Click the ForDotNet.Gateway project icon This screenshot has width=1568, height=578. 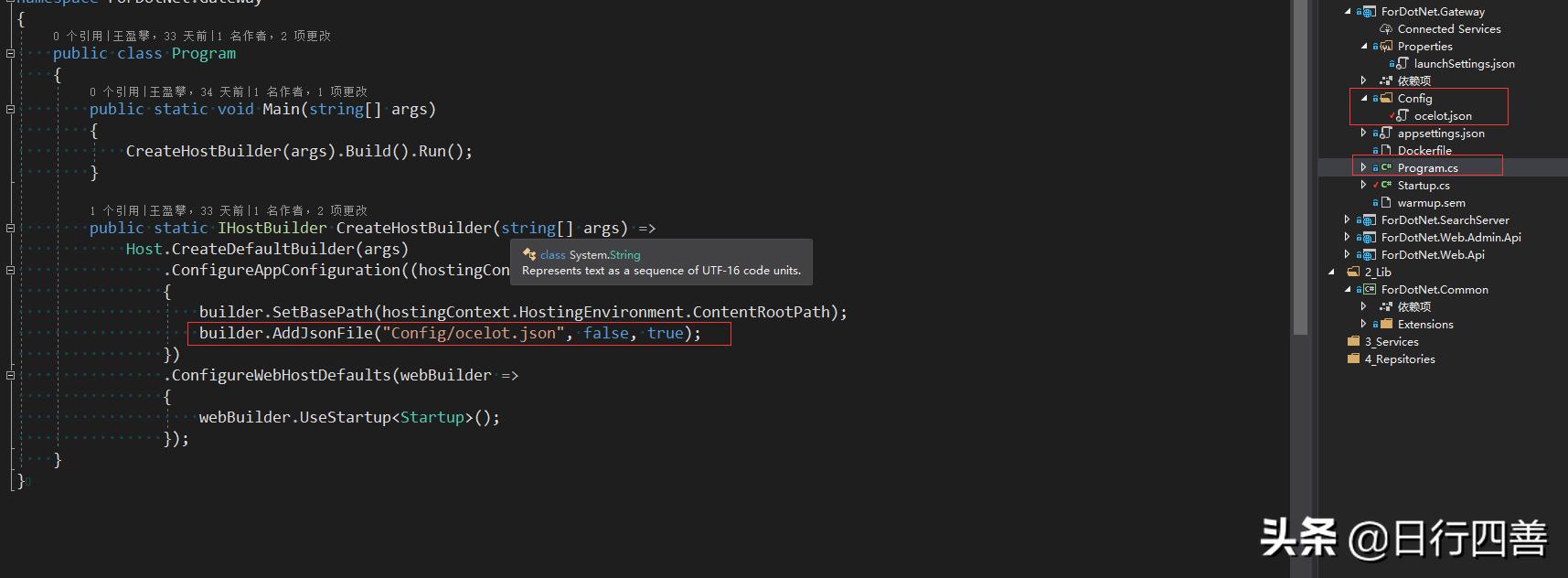(1368, 12)
